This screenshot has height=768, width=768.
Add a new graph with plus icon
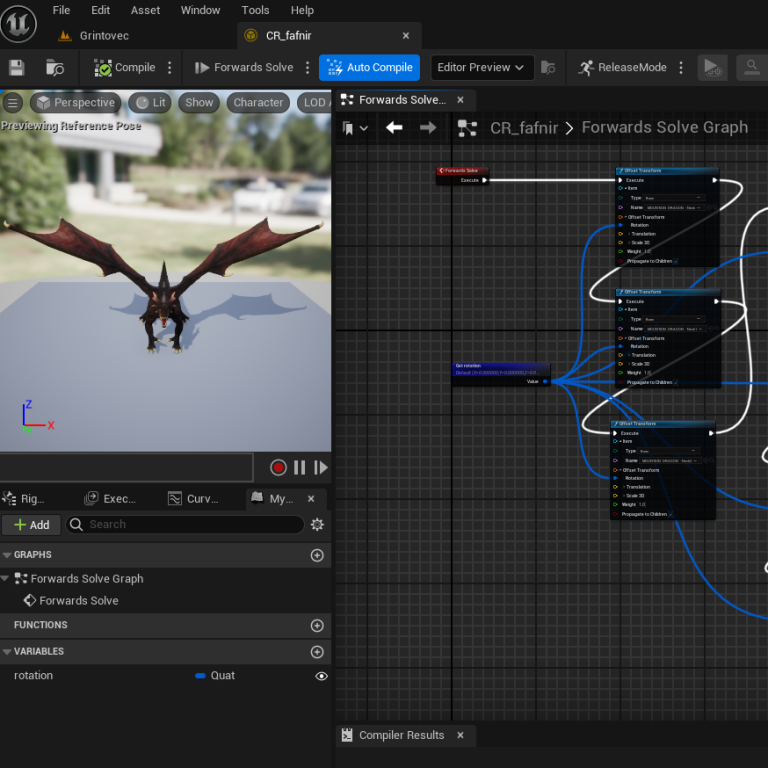[317, 555]
